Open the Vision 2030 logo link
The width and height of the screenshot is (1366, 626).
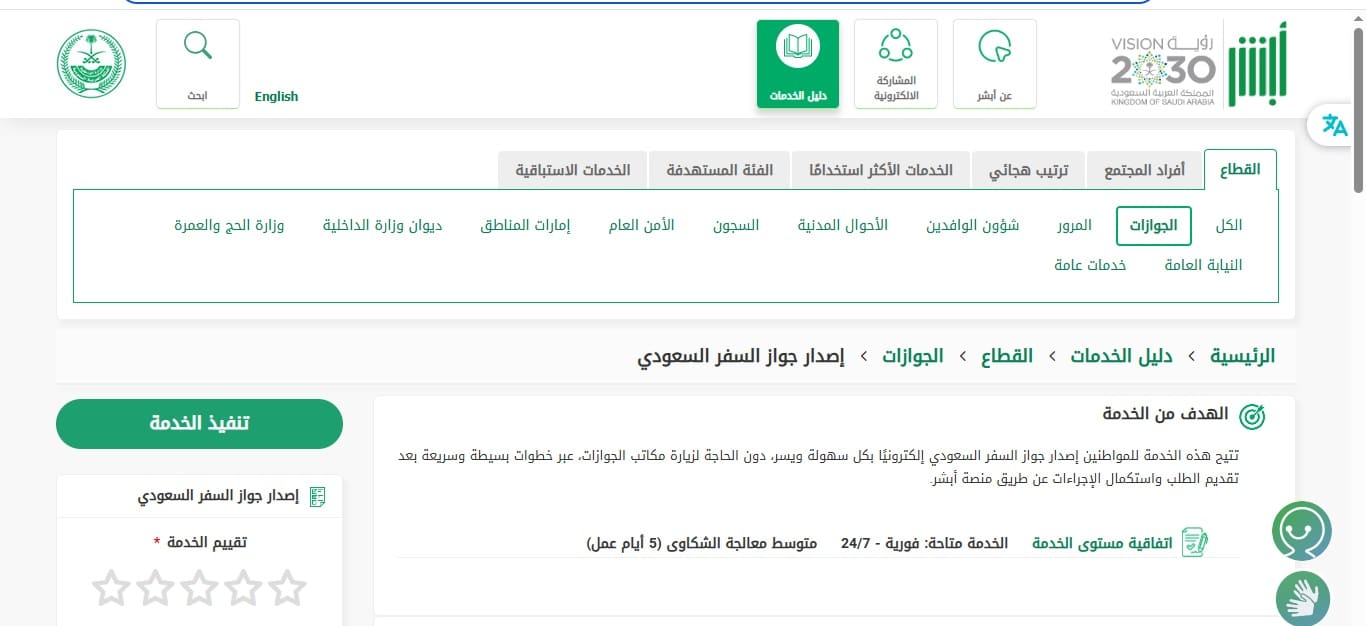(x=1163, y=70)
